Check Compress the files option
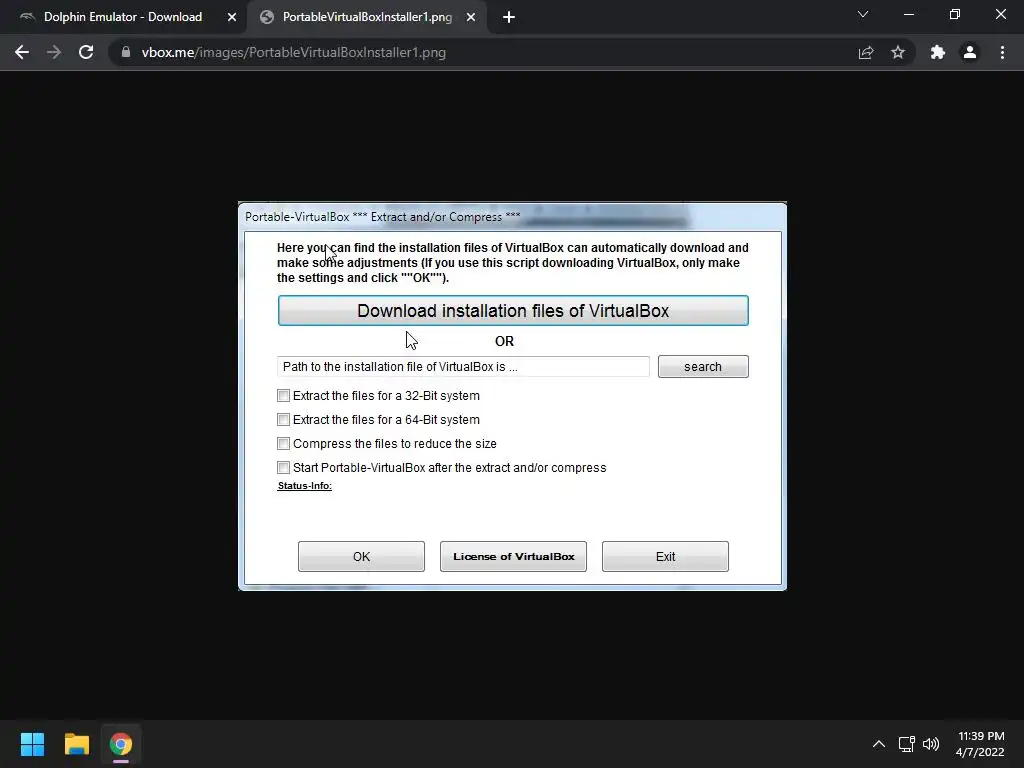This screenshot has width=1024, height=768. pyautogui.click(x=283, y=443)
